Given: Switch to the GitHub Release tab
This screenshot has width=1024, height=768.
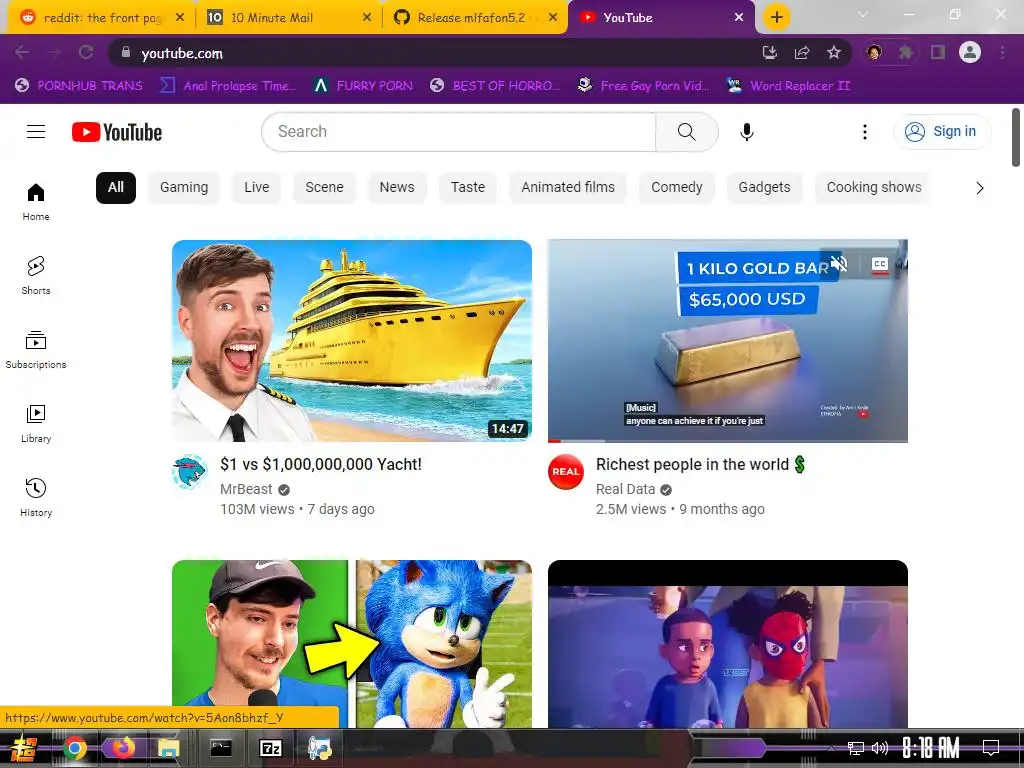Looking at the screenshot, I should click(475, 18).
